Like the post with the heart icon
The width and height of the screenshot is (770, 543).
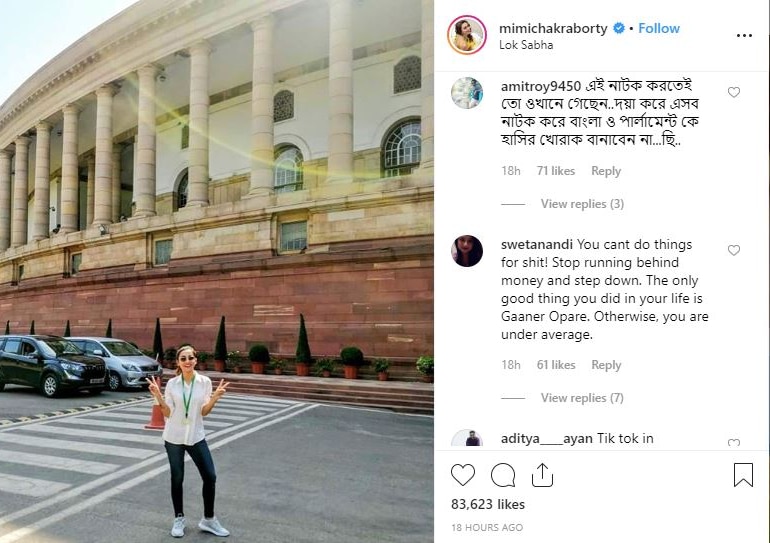point(463,475)
